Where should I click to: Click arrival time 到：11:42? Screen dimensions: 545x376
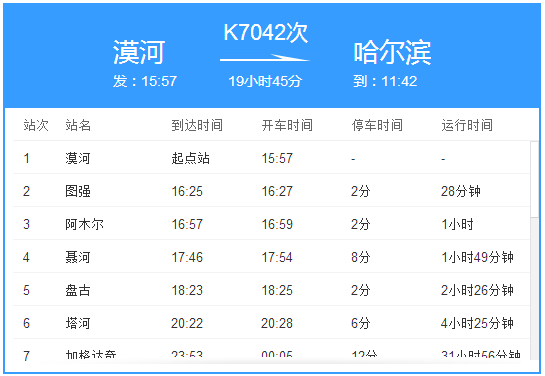pyautogui.click(x=385, y=81)
